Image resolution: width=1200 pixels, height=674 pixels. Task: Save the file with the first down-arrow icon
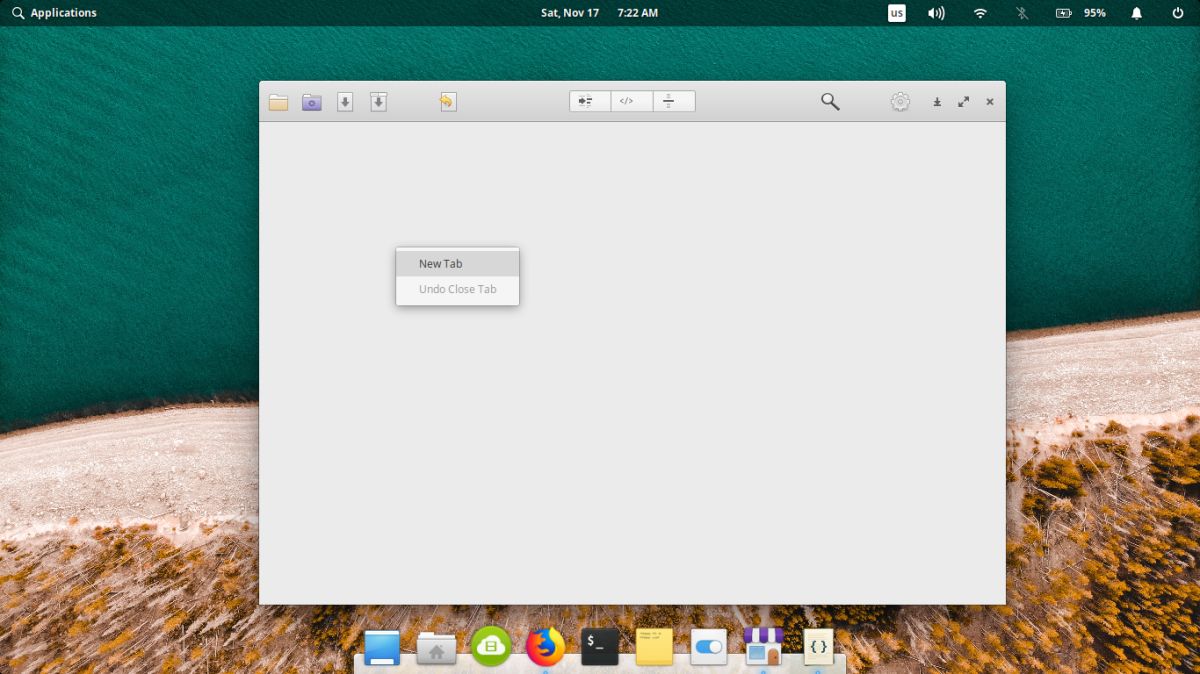pos(345,102)
